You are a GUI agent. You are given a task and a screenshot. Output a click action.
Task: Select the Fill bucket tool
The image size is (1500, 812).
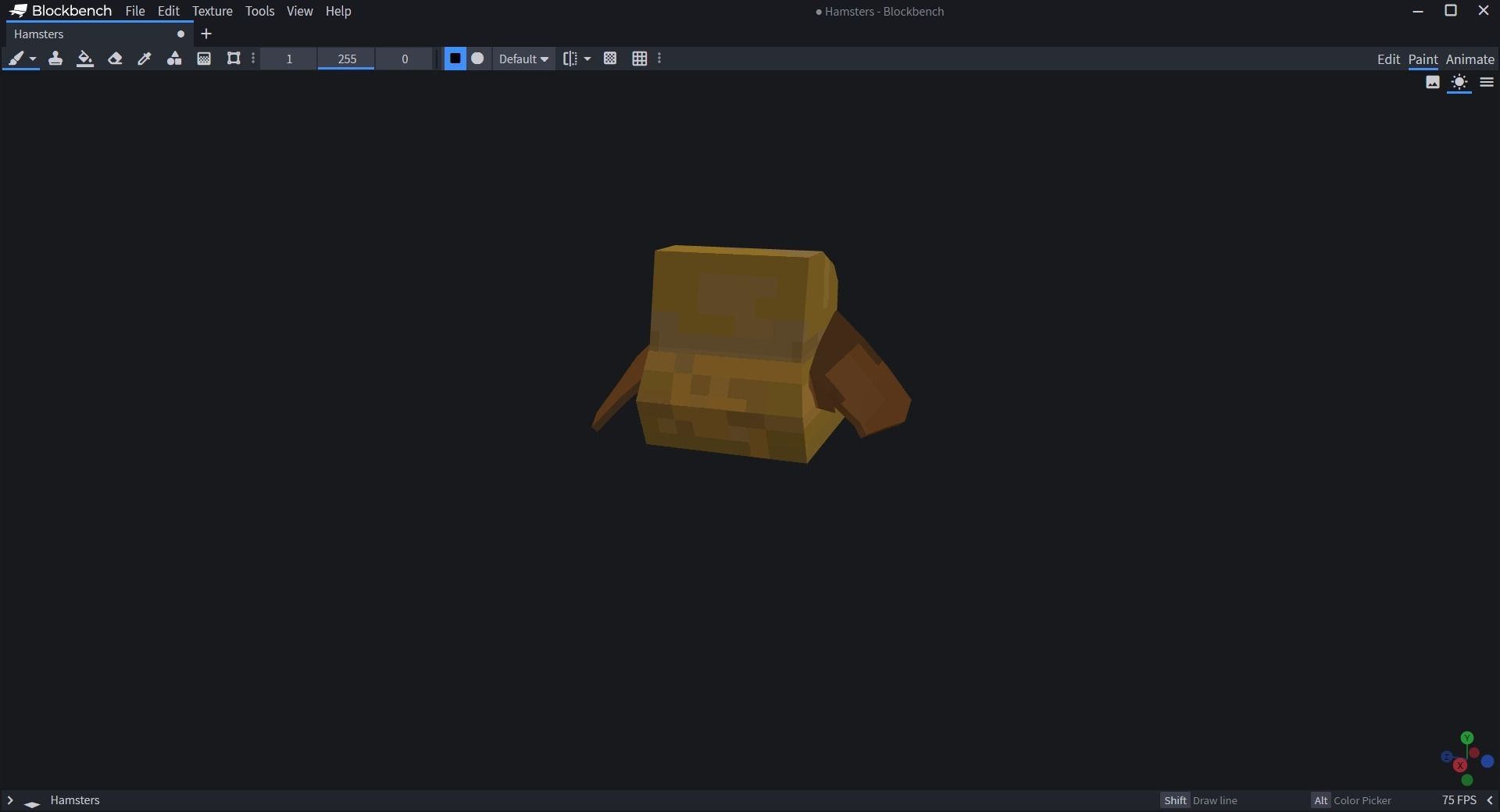tap(85, 59)
